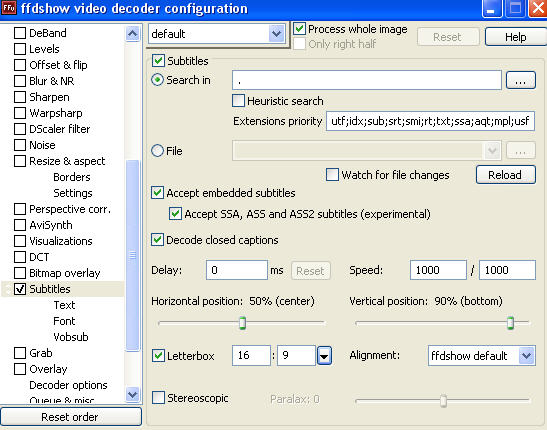Click the ffdshow app icon in title bar
The width and height of the screenshot is (547, 430).
(x=9, y=8)
